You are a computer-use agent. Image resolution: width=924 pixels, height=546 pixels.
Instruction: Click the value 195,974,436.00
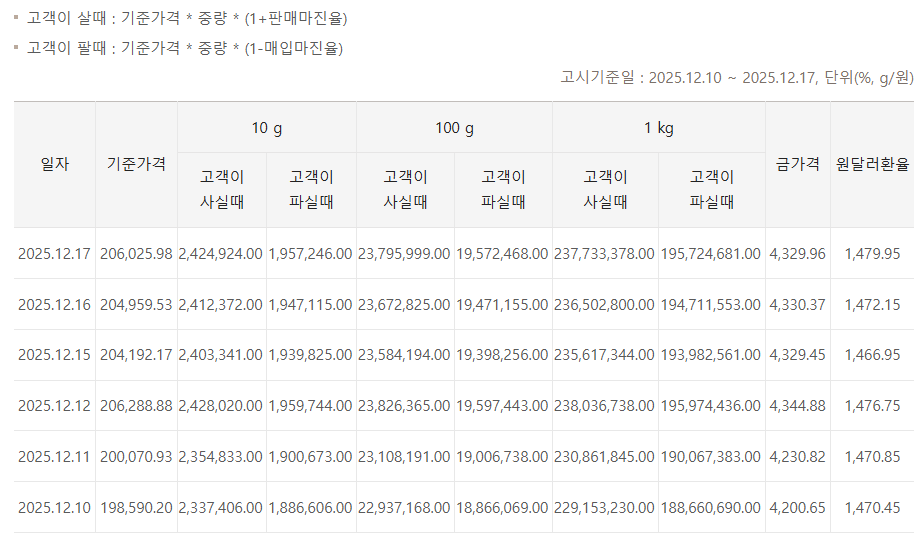(x=711, y=406)
